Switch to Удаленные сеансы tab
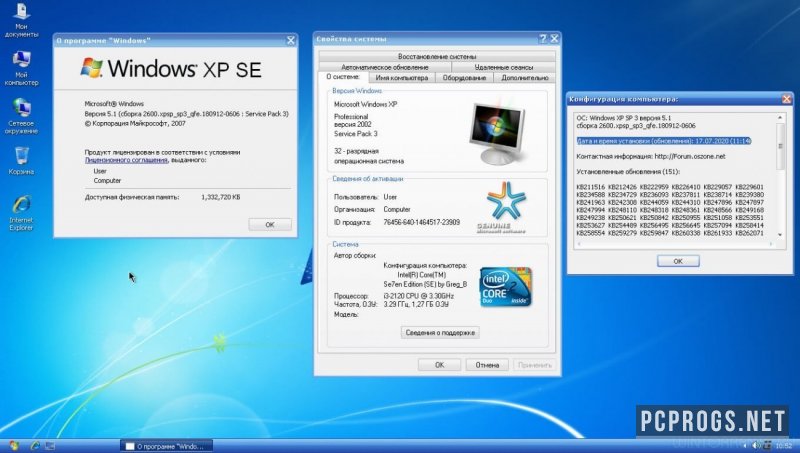 point(504,67)
